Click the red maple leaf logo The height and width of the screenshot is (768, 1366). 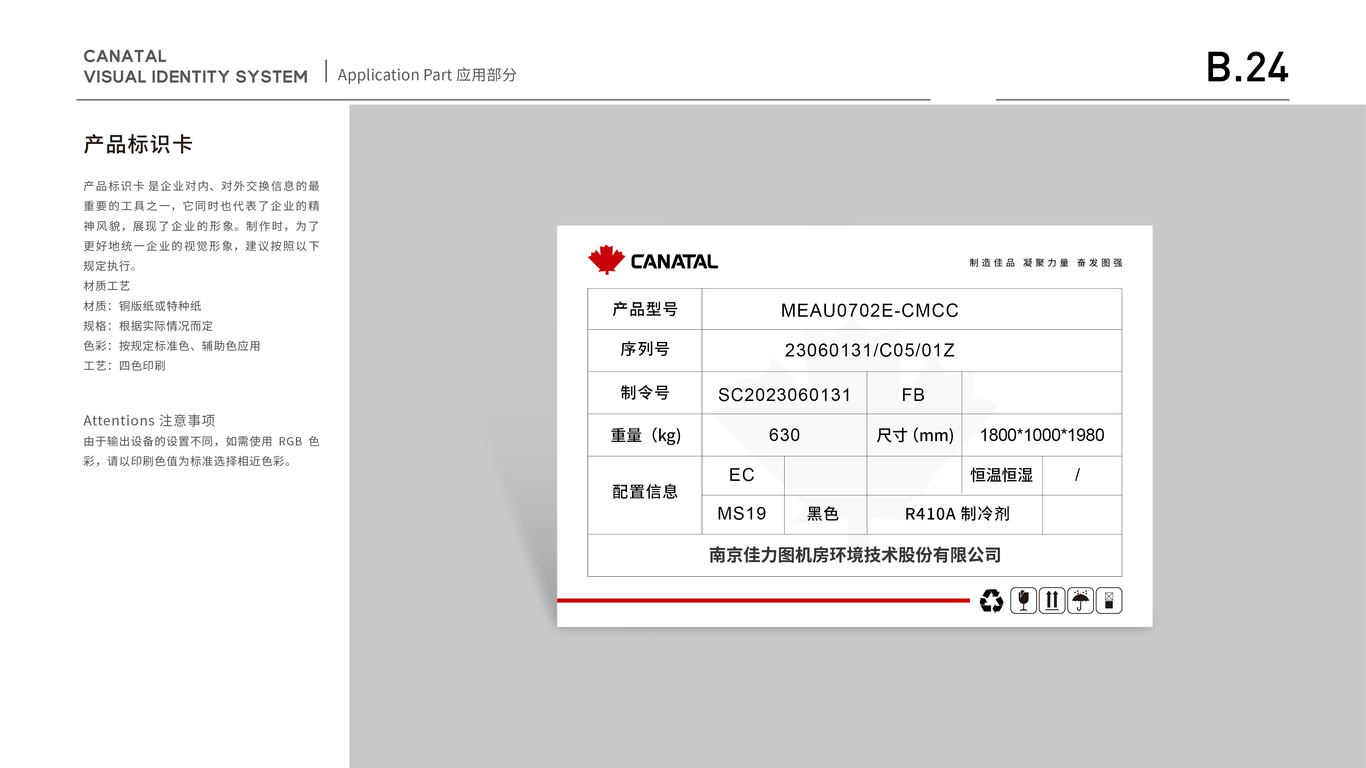tap(606, 260)
